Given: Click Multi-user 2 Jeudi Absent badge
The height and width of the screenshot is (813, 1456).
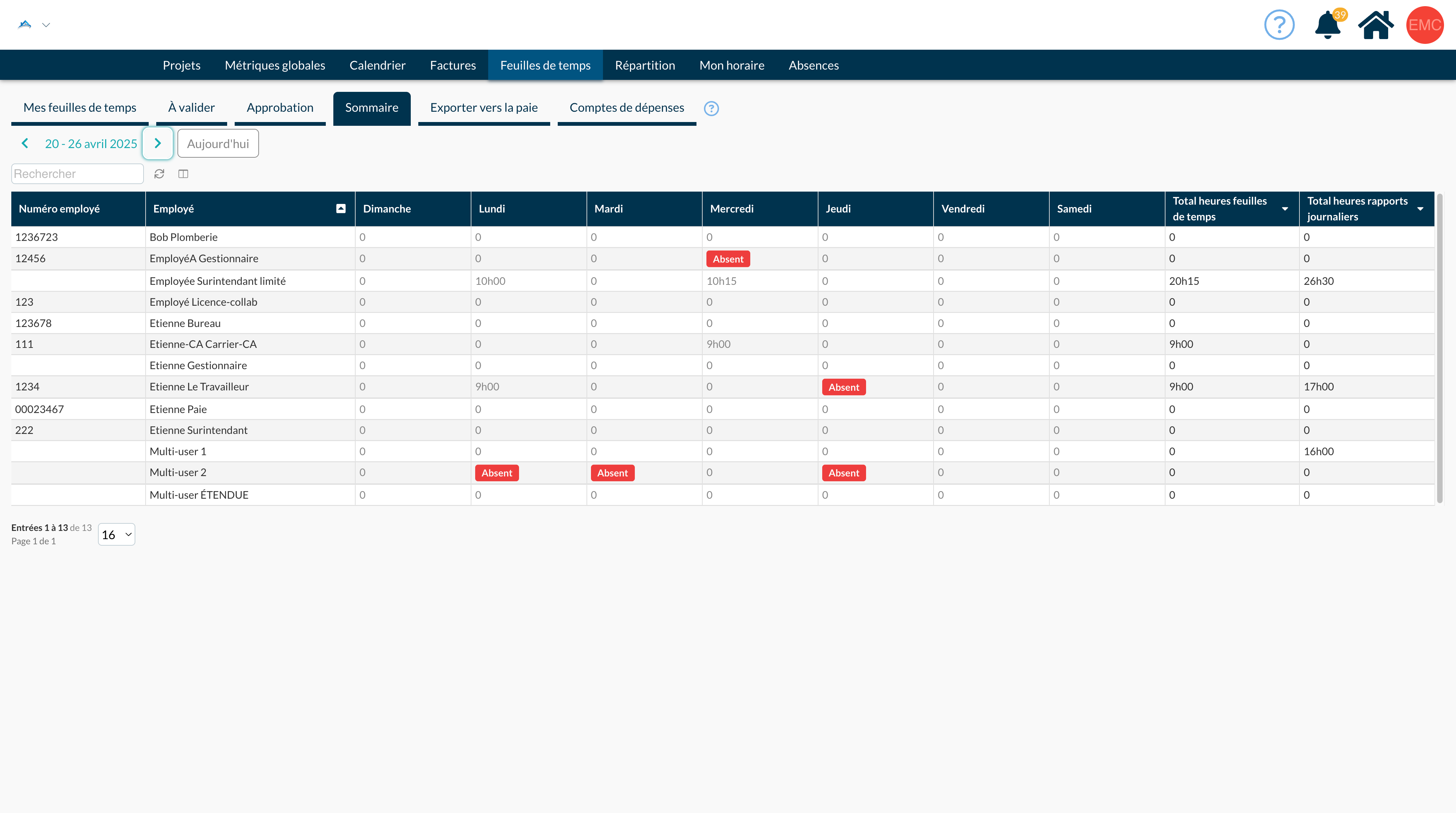Looking at the screenshot, I should point(844,473).
